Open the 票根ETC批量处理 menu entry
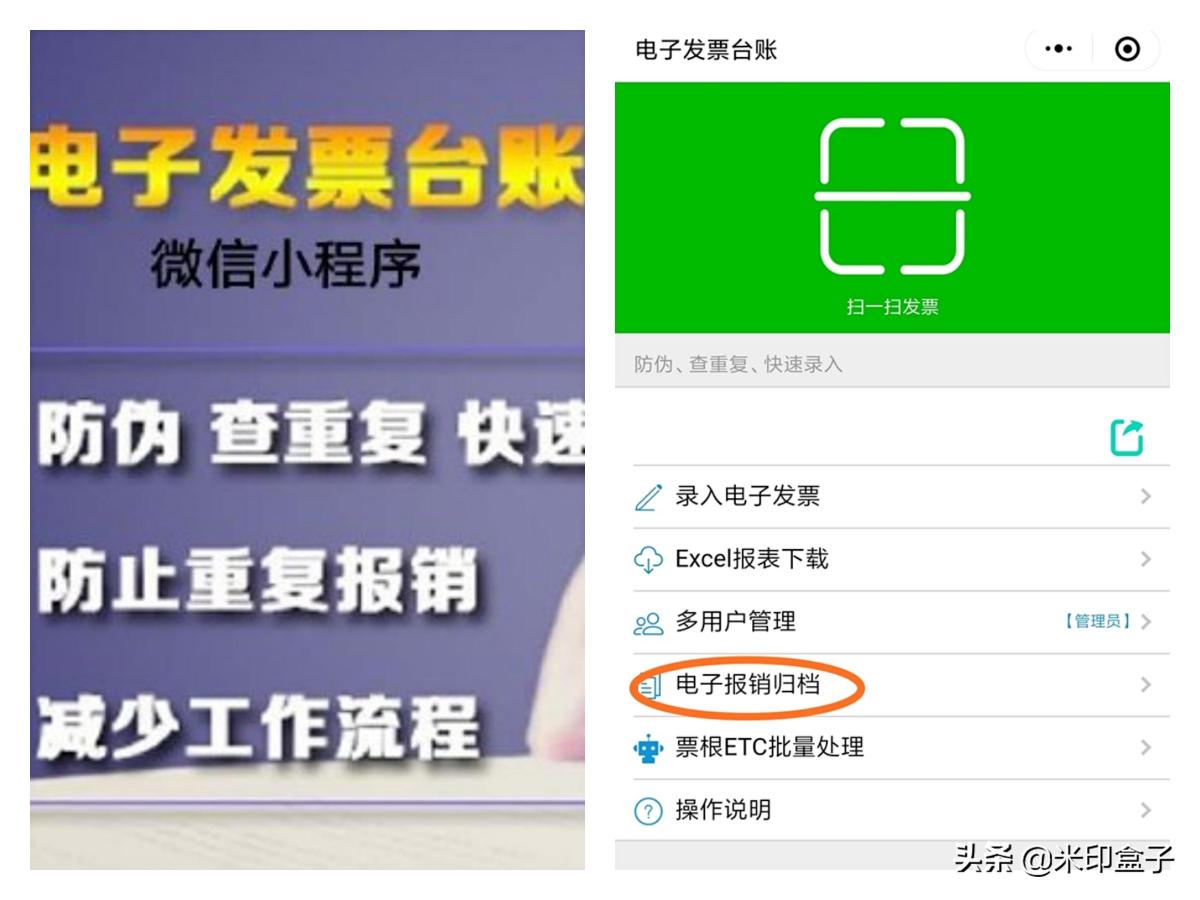This screenshot has width=1200, height=900. [x=892, y=748]
